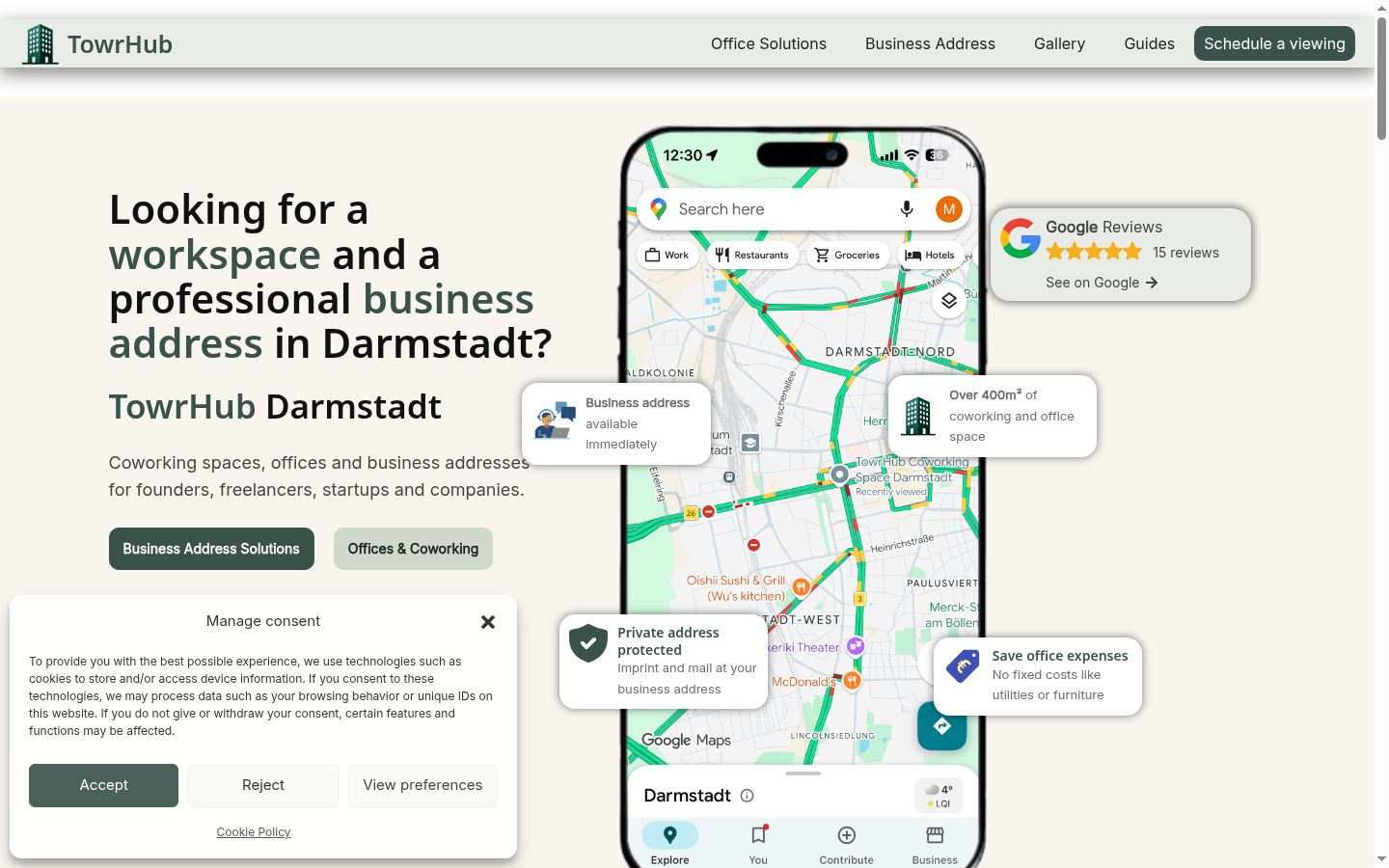Viewport: 1389px width, 868px height.
Task: Open the Contribute tab in map
Action: pos(847,845)
